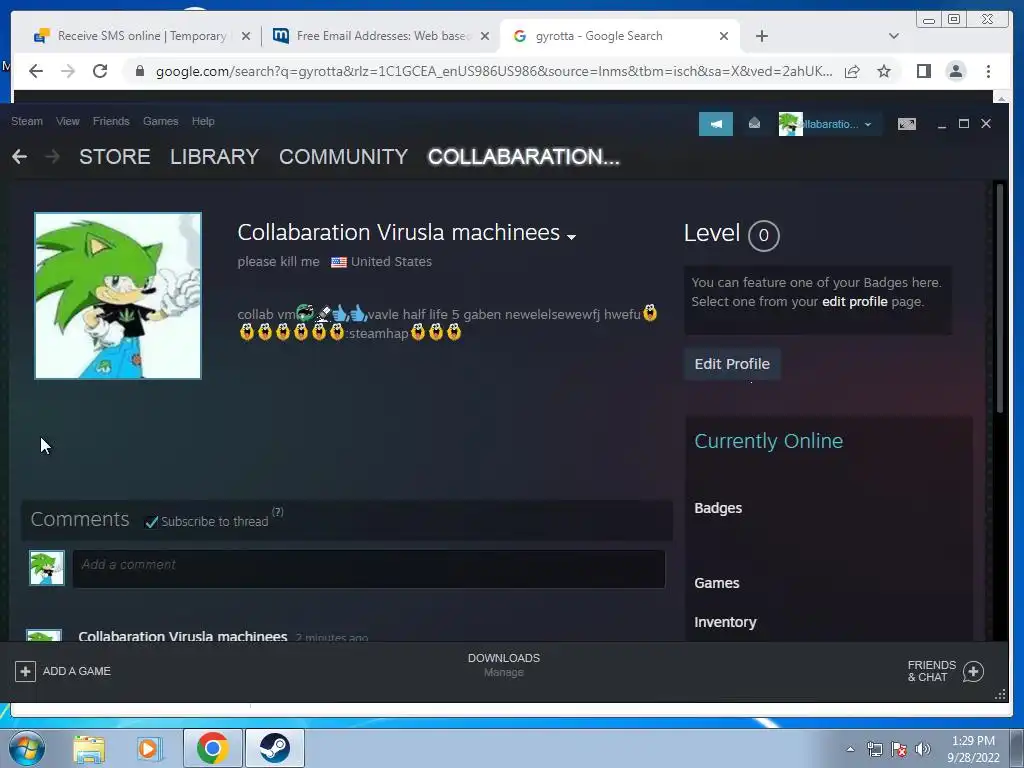Image resolution: width=1024 pixels, height=768 pixels.
Task: Close the Receive SMS online tab
Action: (x=246, y=37)
